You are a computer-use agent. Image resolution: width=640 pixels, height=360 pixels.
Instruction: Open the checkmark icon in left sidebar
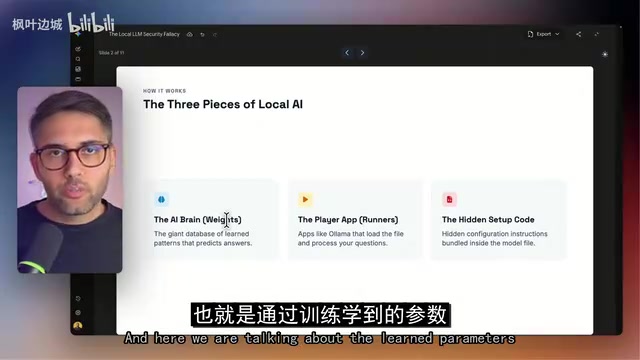click(78, 49)
